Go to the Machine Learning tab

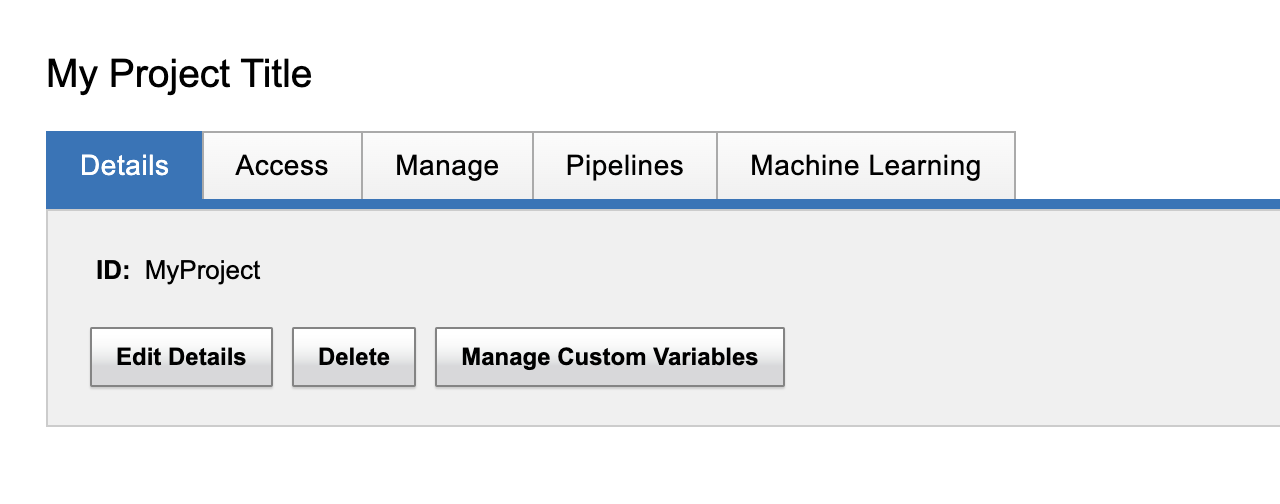point(866,166)
